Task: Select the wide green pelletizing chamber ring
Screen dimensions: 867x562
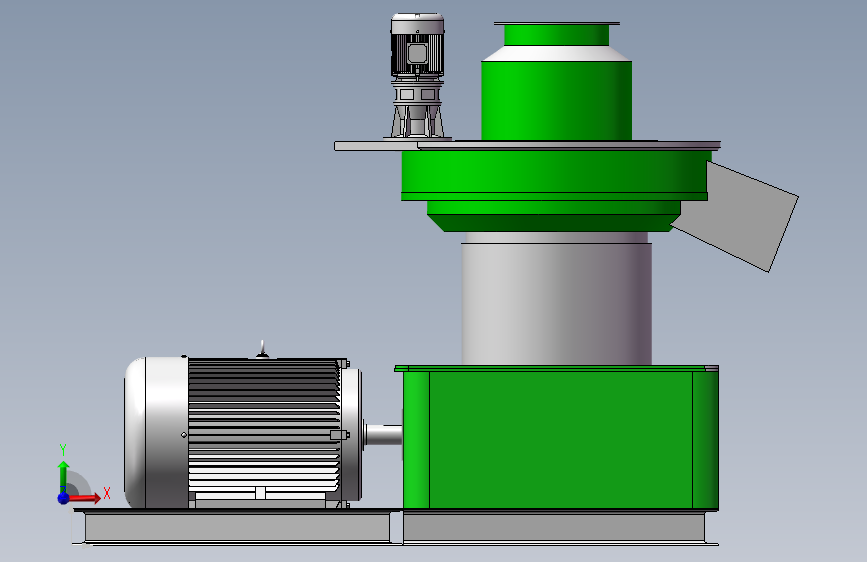Action: pyautogui.click(x=555, y=173)
